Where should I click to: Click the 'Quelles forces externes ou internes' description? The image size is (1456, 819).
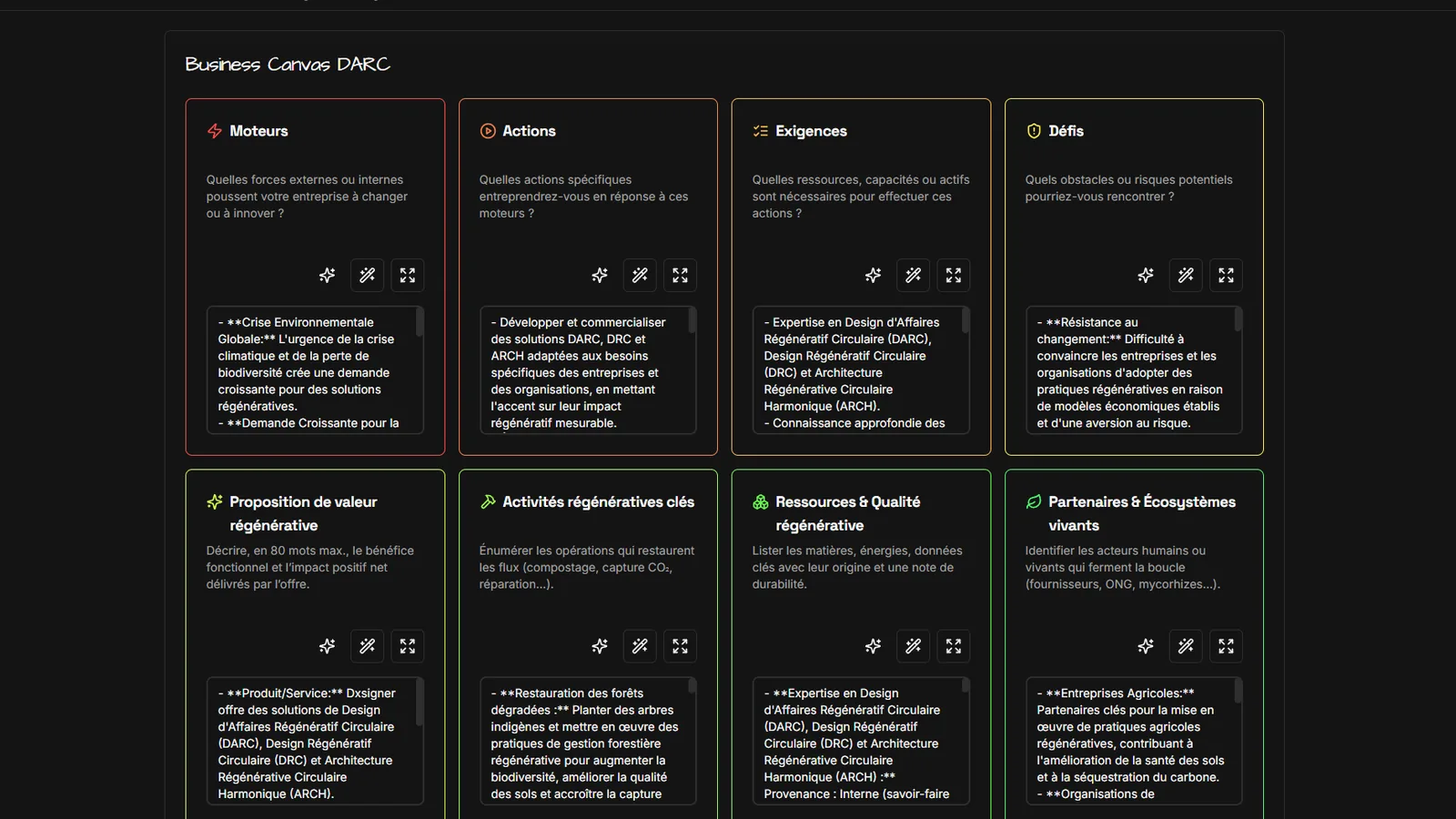pos(307,197)
